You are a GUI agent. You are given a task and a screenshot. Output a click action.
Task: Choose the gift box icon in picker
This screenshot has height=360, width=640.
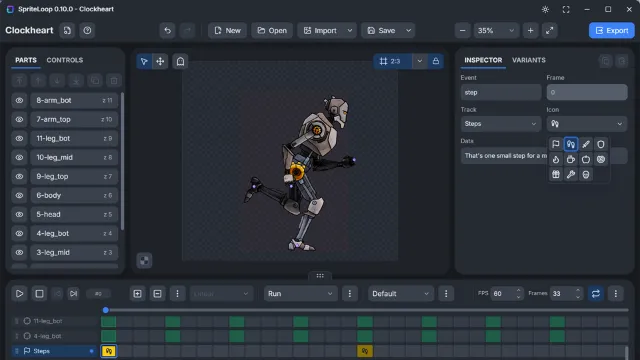tap(556, 174)
